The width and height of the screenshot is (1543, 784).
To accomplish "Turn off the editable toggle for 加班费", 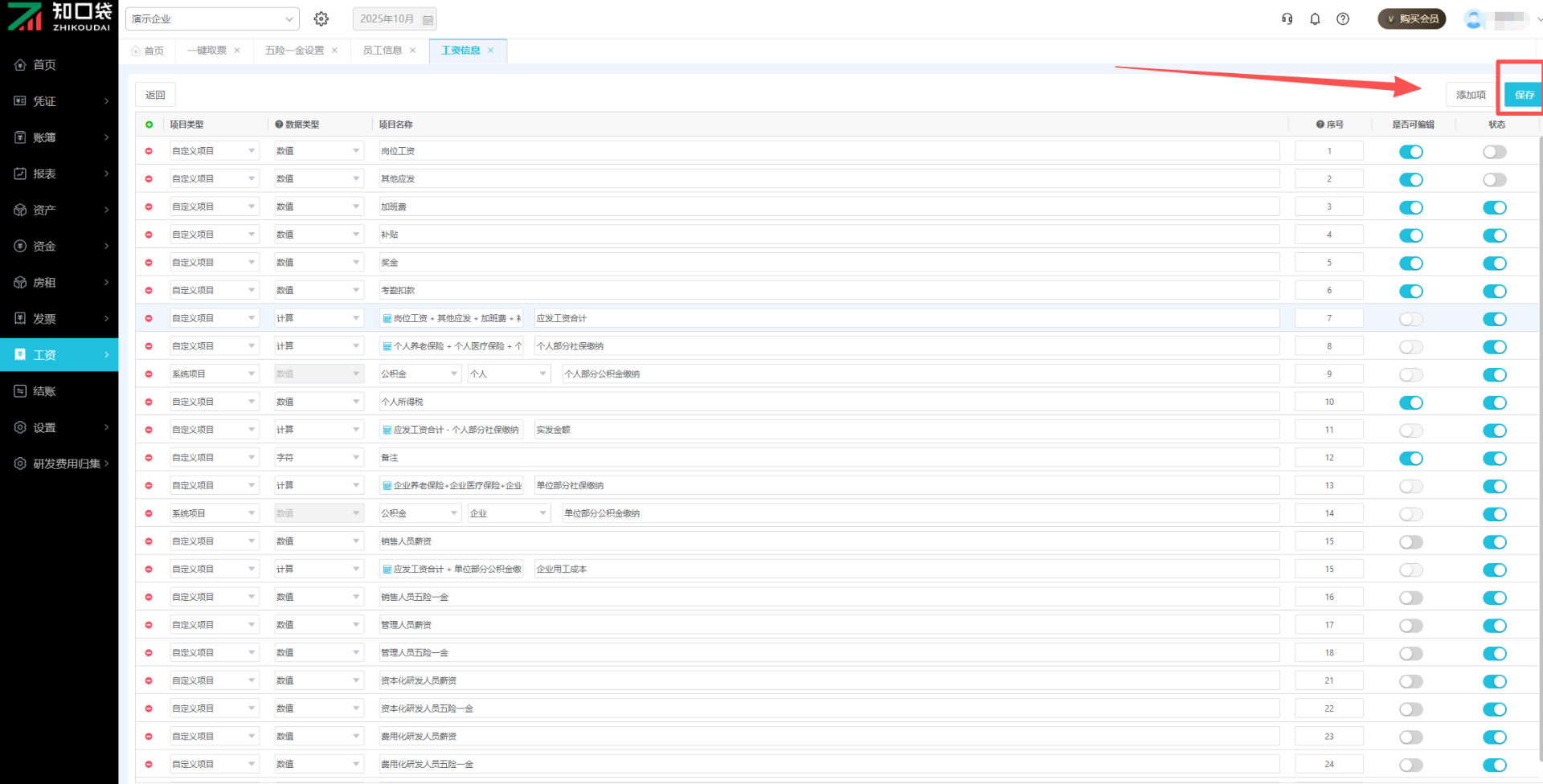I will [x=1410, y=208].
